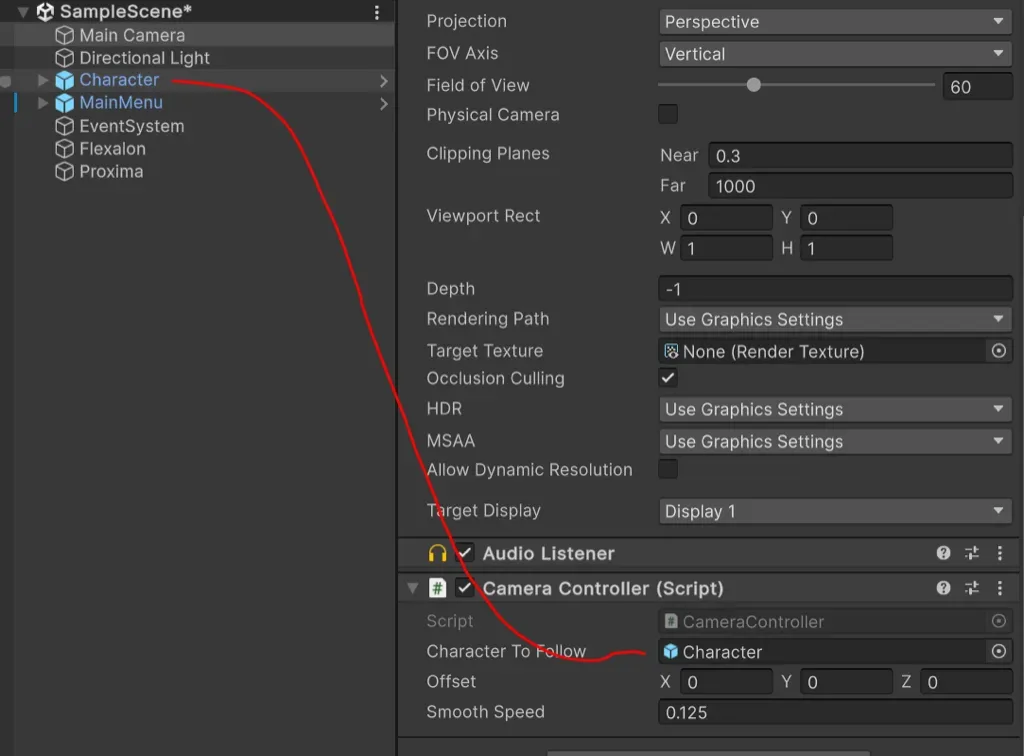The height and width of the screenshot is (756, 1024).
Task: Expand the Character object in hierarchy
Action: click(x=42, y=80)
